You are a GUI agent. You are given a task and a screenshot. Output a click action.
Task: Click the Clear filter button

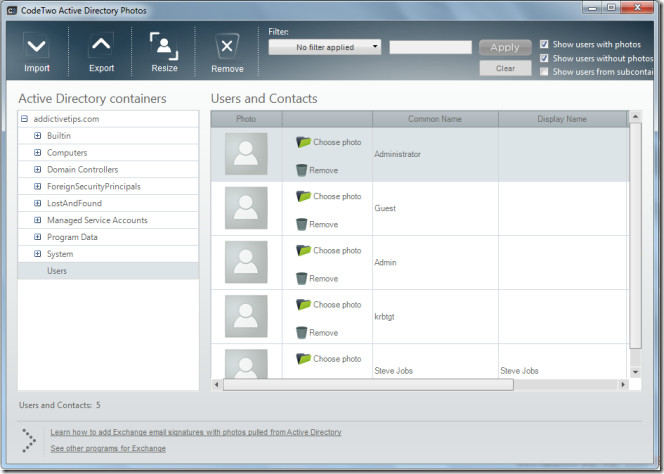pos(505,68)
